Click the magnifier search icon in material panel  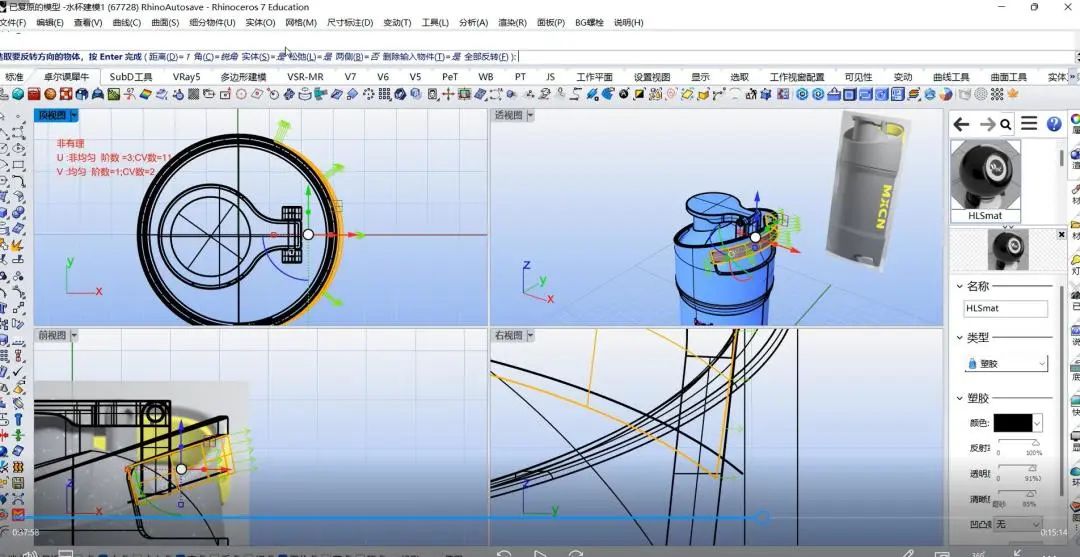[1006, 125]
